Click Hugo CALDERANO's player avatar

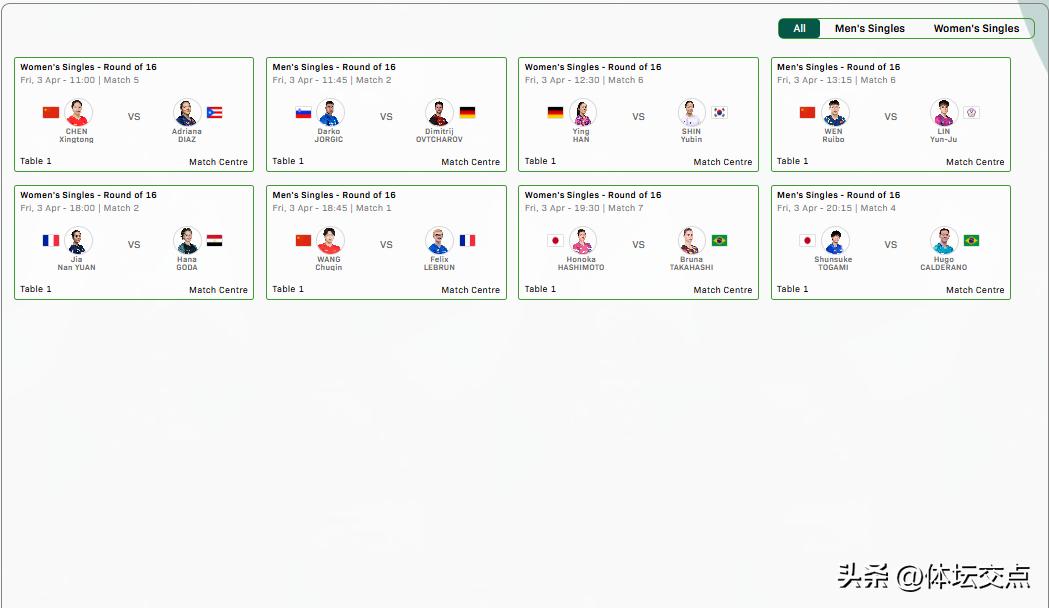(x=943, y=239)
